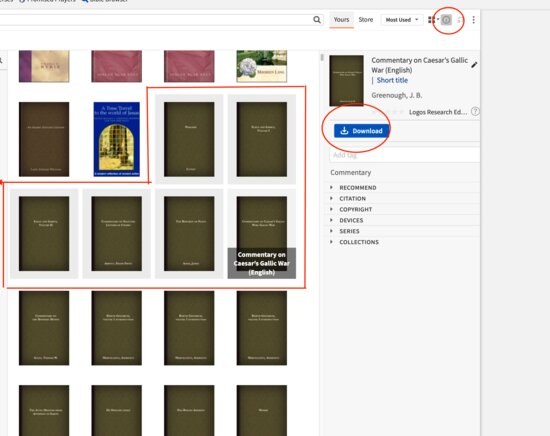The width and height of the screenshot is (550, 436).
Task: Open the Most Used sort dropdown
Action: click(x=402, y=20)
